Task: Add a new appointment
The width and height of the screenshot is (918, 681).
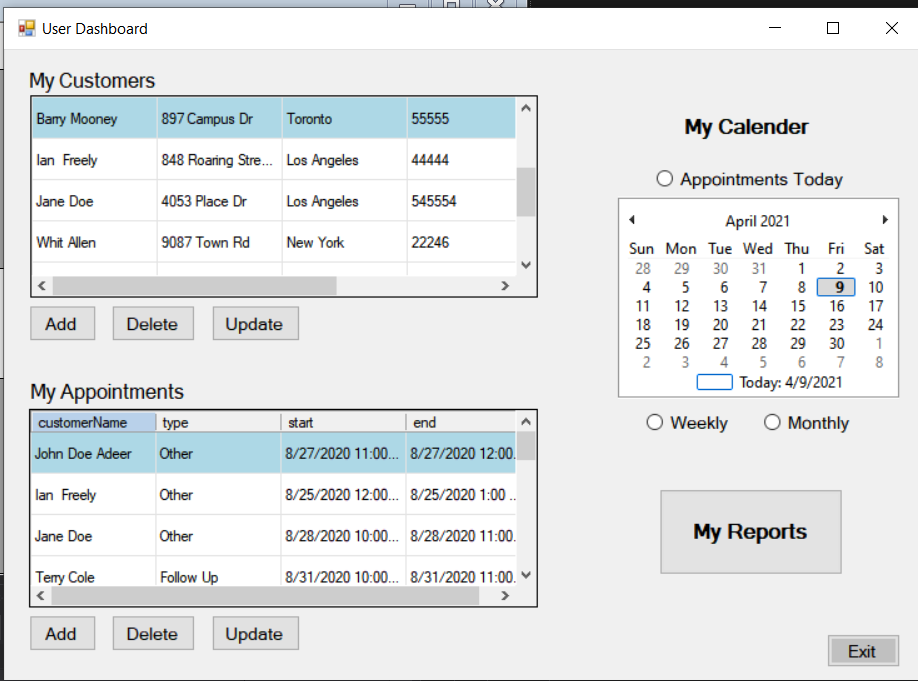Action: (x=62, y=633)
